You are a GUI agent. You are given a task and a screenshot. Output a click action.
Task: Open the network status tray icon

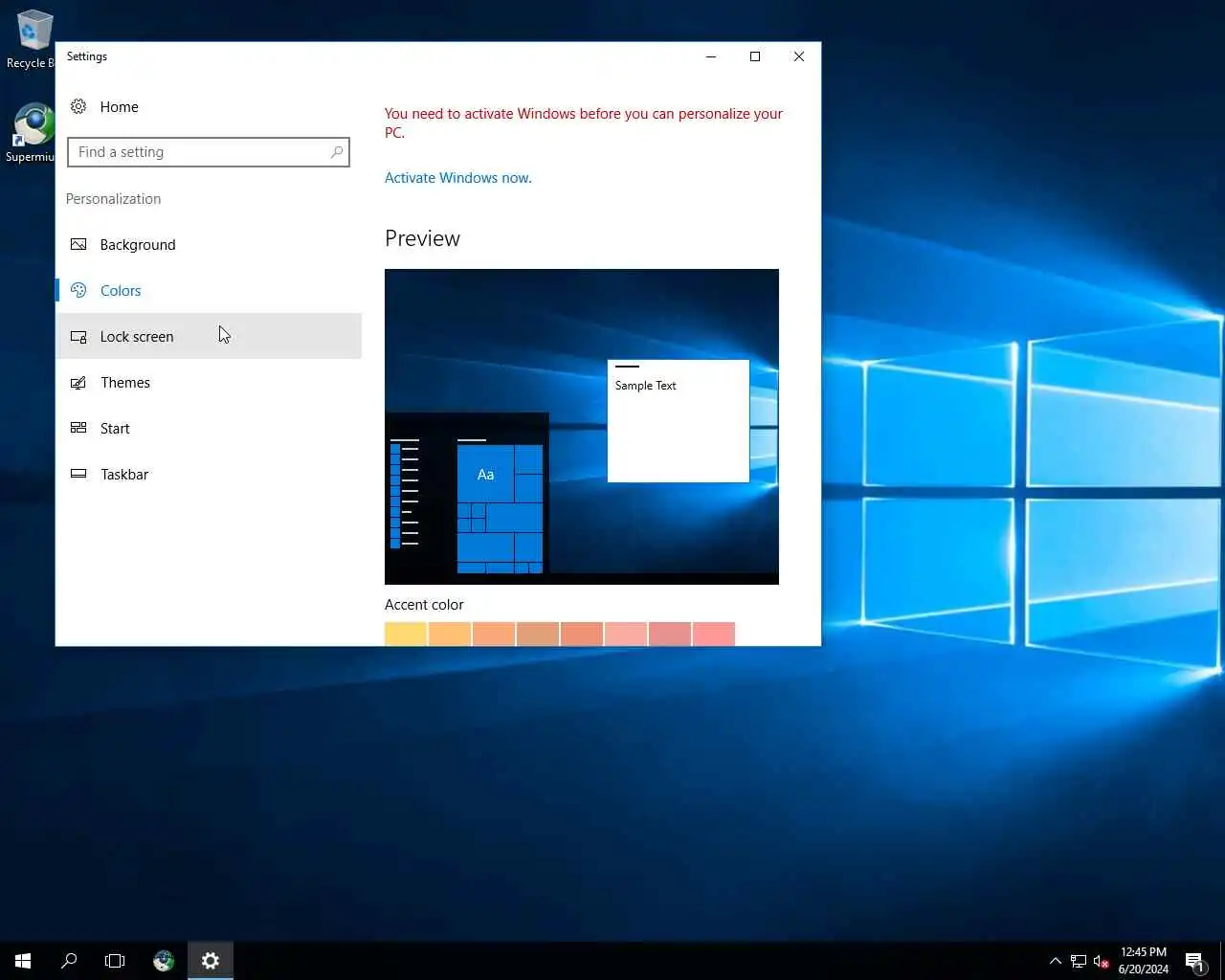pos(1079,961)
